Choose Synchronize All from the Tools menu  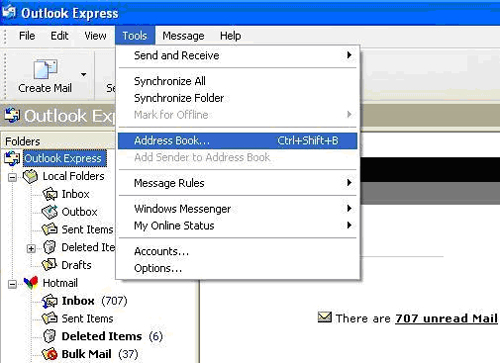238,81
